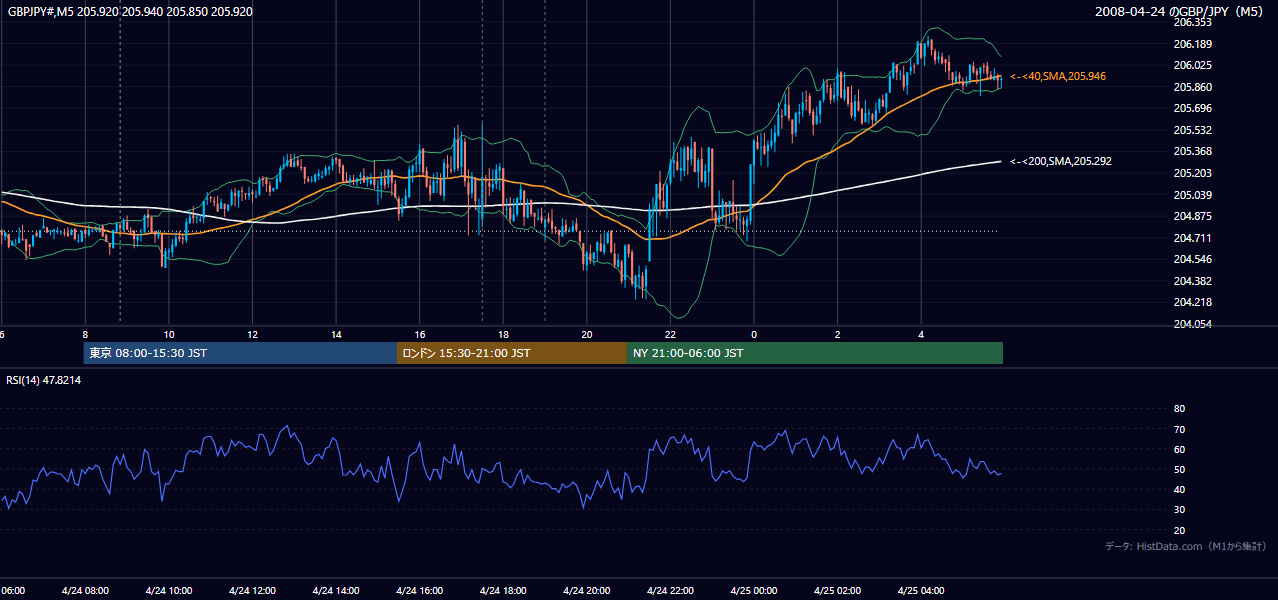Screen dimensions: 1278x600
Task: Click price axis value 204.218
Action: point(1192,302)
